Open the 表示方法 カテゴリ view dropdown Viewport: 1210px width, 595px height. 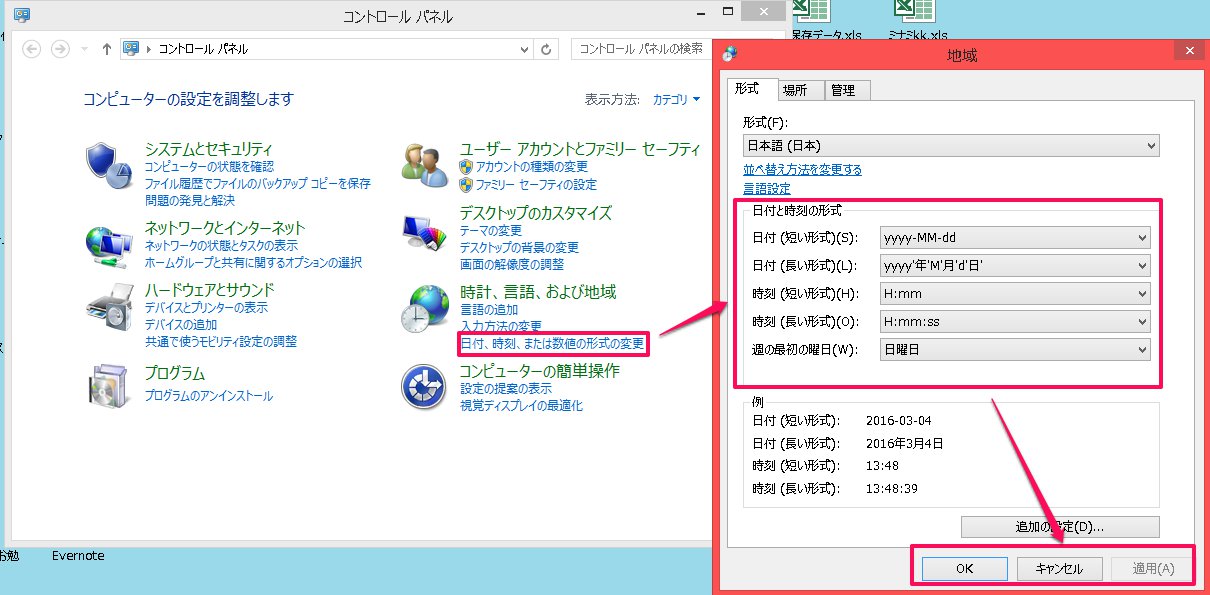pyautogui.click(x=676, y=100)
